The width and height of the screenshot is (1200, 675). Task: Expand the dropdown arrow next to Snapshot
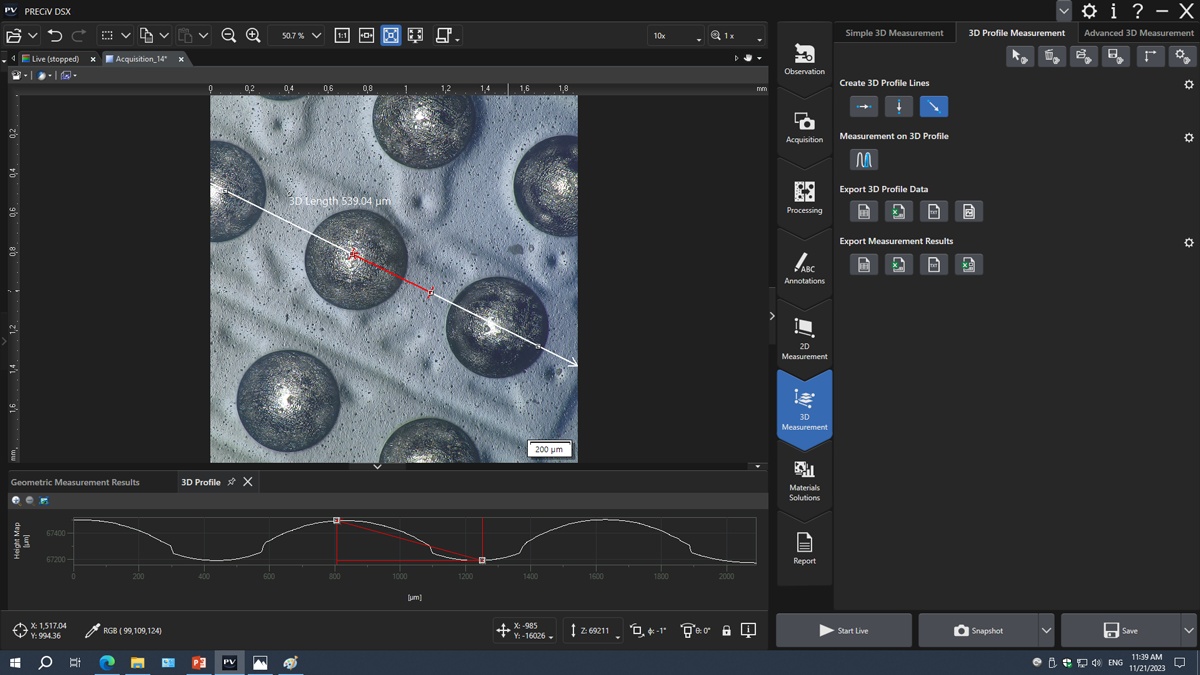[x=1046, y=630]
